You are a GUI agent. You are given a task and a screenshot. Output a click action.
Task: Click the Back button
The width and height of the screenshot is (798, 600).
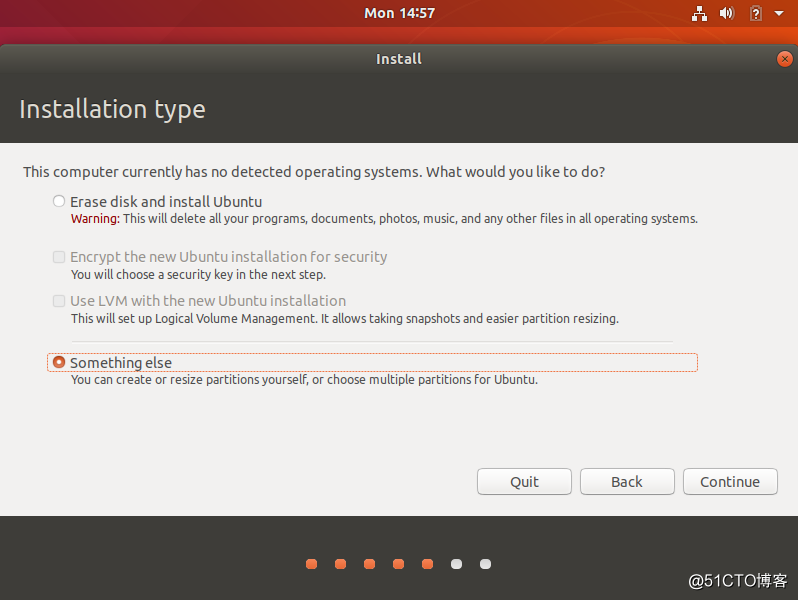(x=627, y=481)
